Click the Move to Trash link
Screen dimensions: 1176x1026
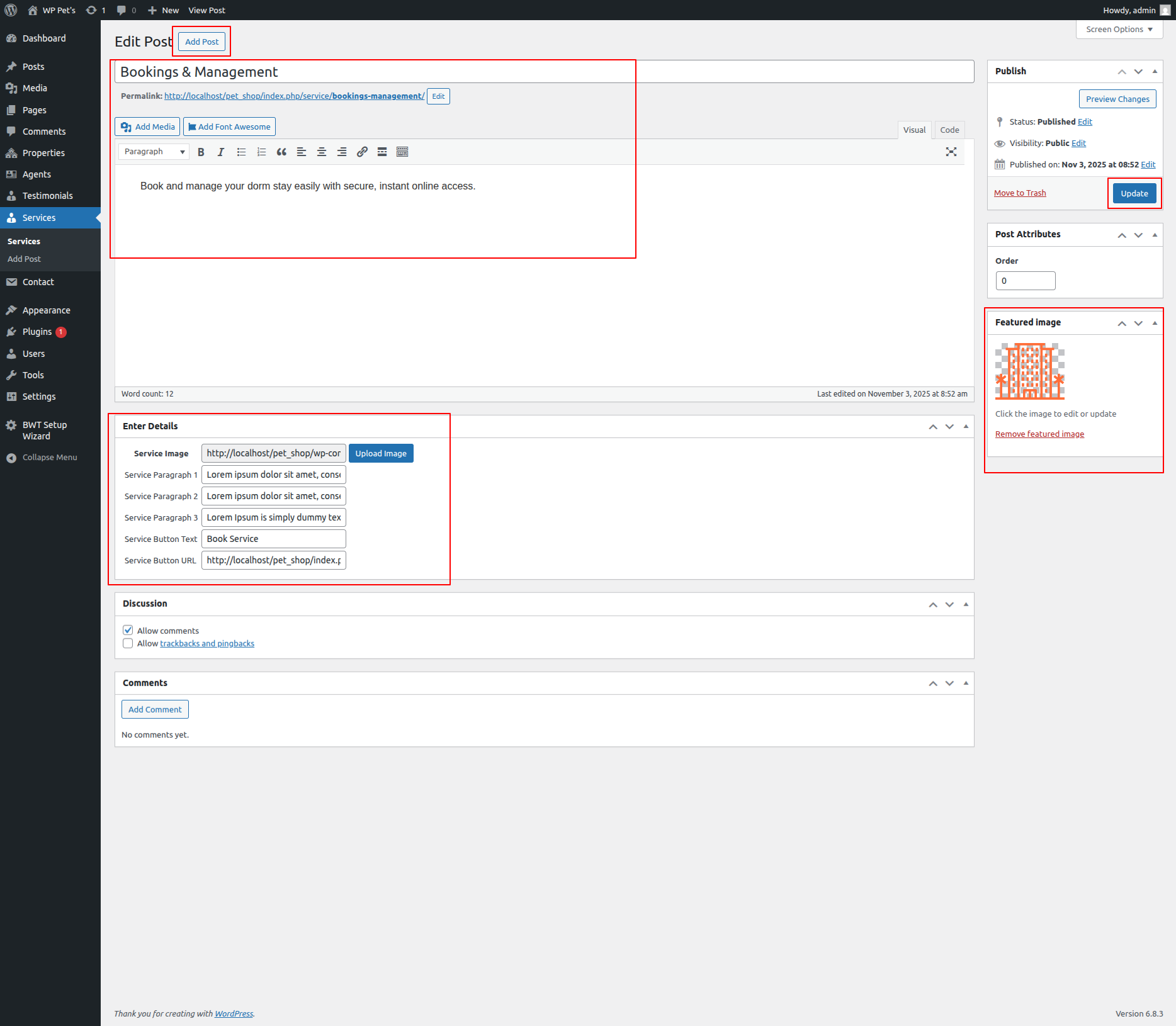[1019, 193]
